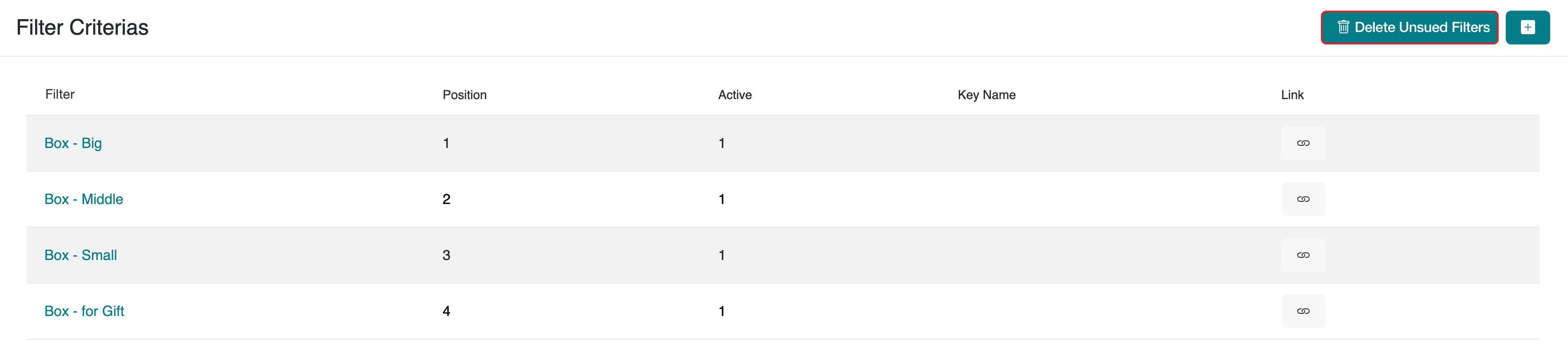Click position value 4 of Box - for Gift
Screen dimensions: 1568x352
point(446,311)
